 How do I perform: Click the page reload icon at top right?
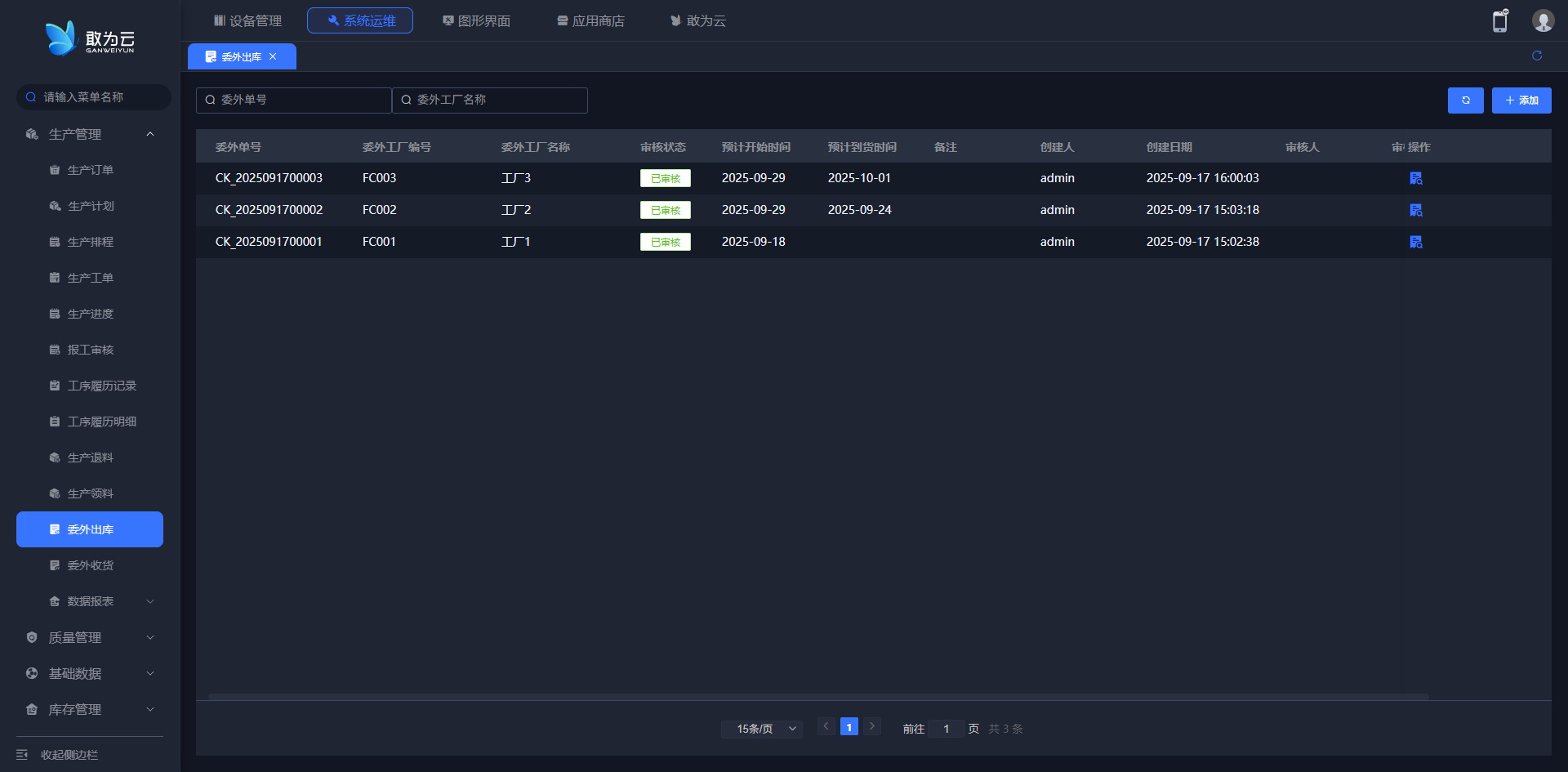click(x=1536, y=56)
